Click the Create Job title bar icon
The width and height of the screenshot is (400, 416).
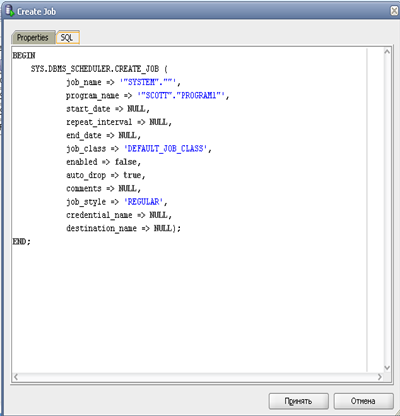click(x=10, y=11)
